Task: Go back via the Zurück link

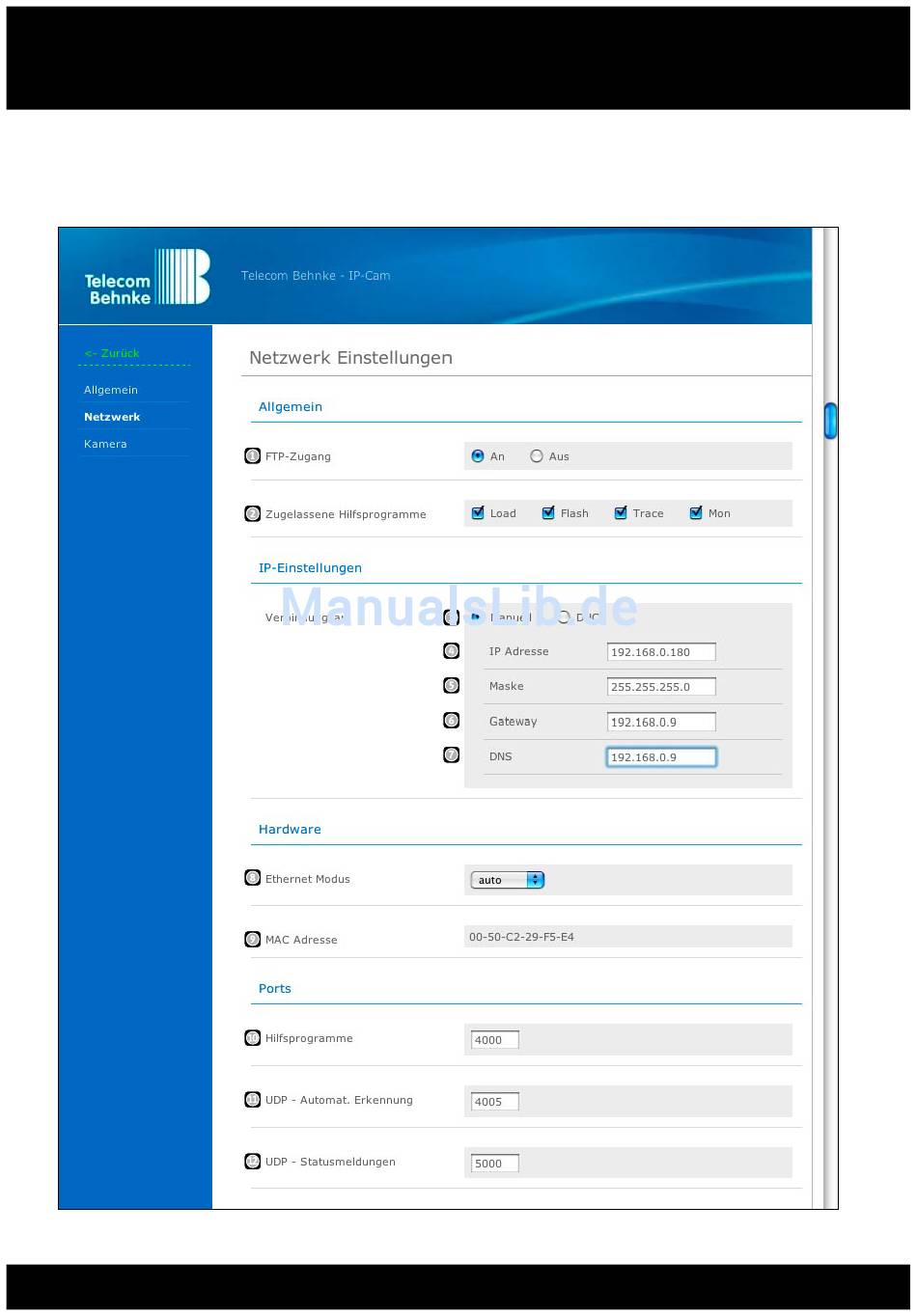Action: click(x=112, y=353)
